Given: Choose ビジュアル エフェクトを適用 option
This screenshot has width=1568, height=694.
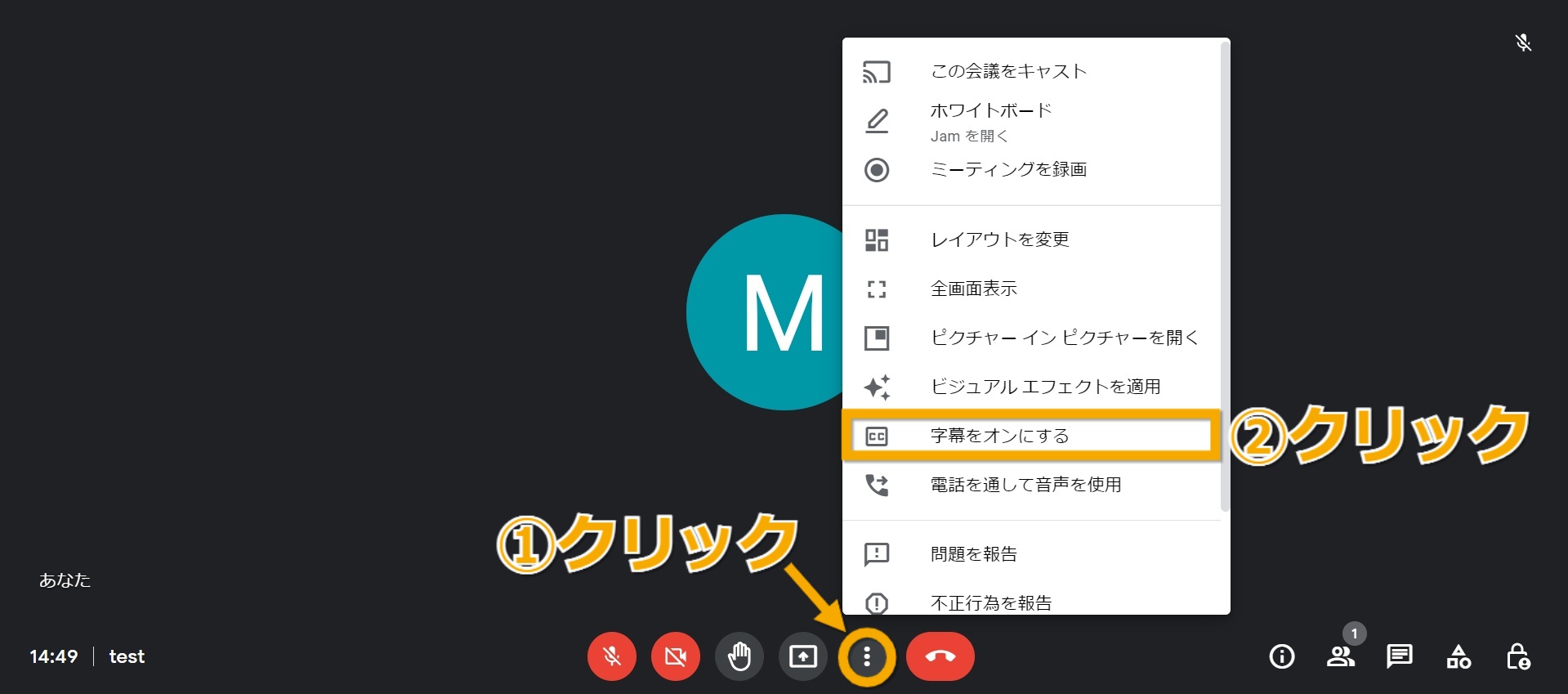Looking at the screenshot, I should pyautogui.click(x=1031, y=387).
